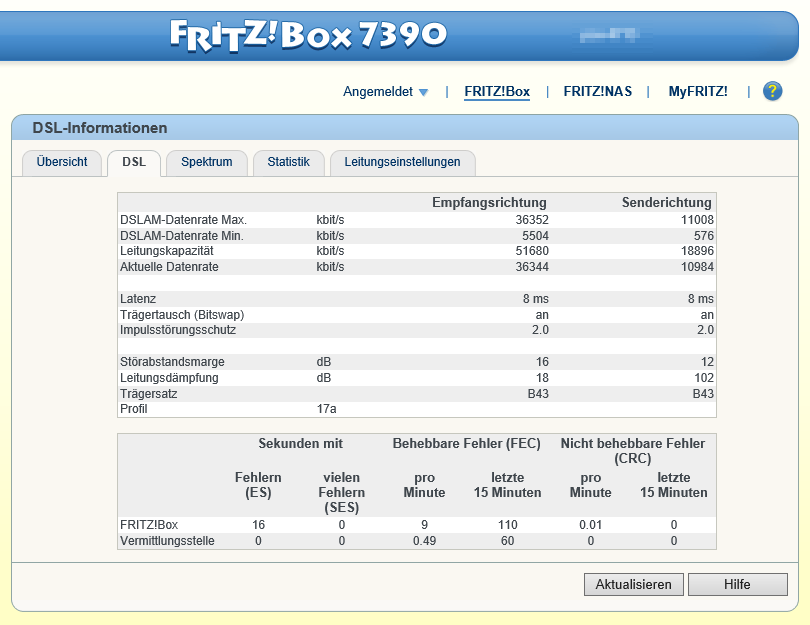The image size is (810, 625).
Task: Click the Empfangsrichtung column header
Action: (x=489, y=202)
